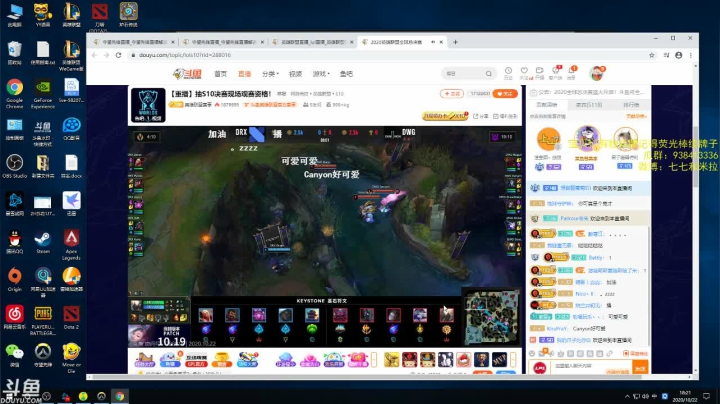Switch to the second Chrome tab

tap(222, 42)
